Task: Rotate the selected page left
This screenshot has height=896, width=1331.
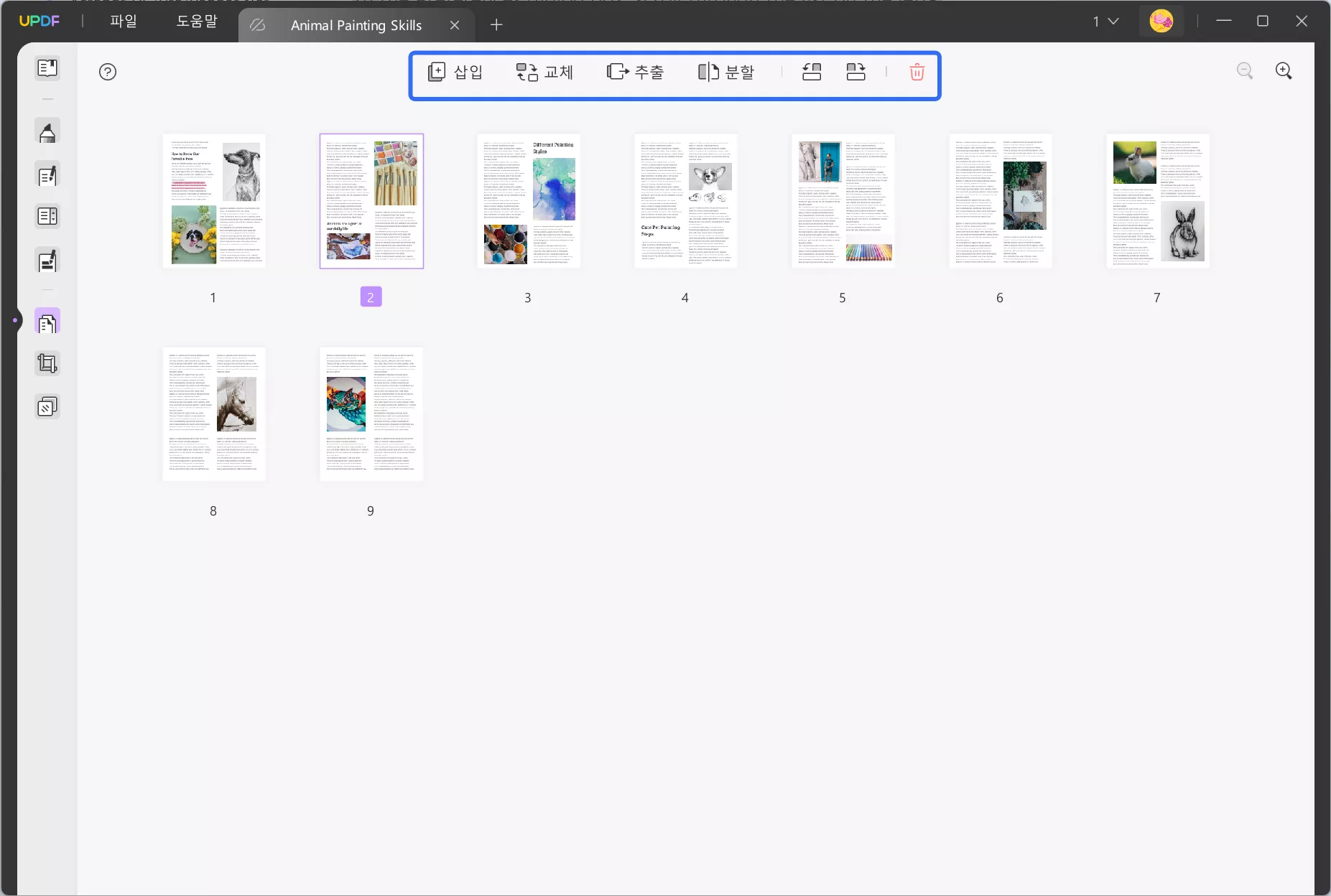Action: coord(811,71)
